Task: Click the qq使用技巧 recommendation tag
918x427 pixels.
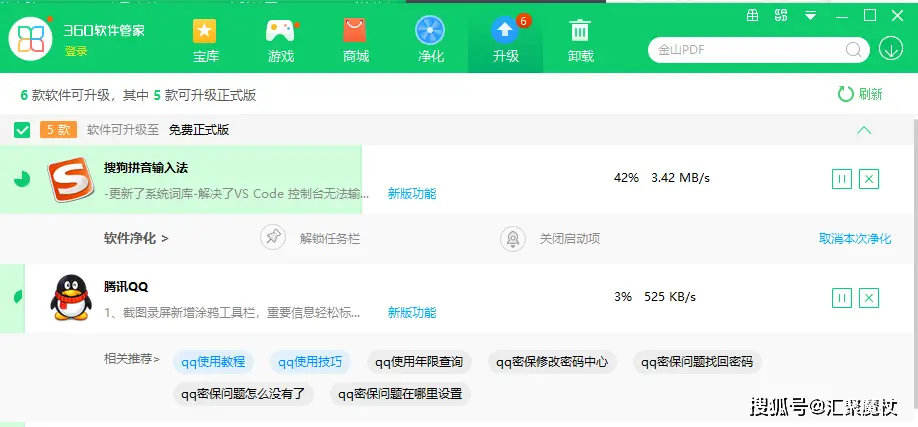Action: tap(310, 362)
